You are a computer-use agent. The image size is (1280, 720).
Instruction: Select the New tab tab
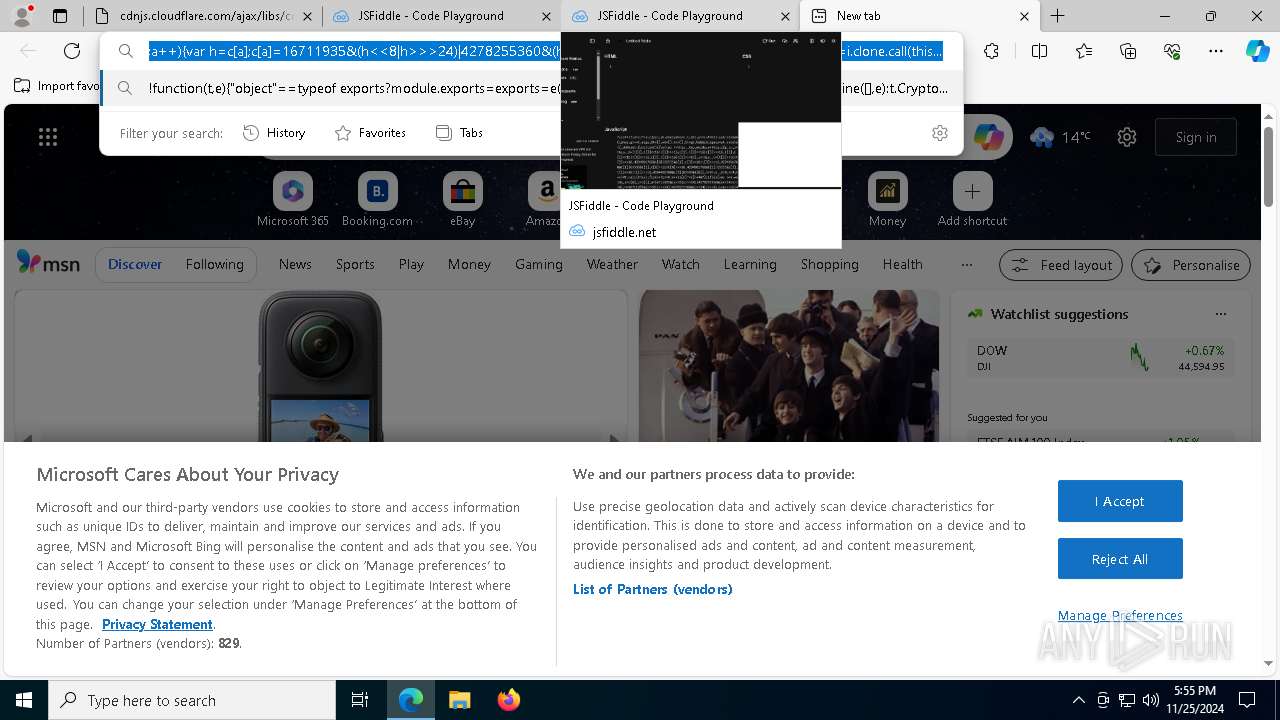tap(920, 16)
